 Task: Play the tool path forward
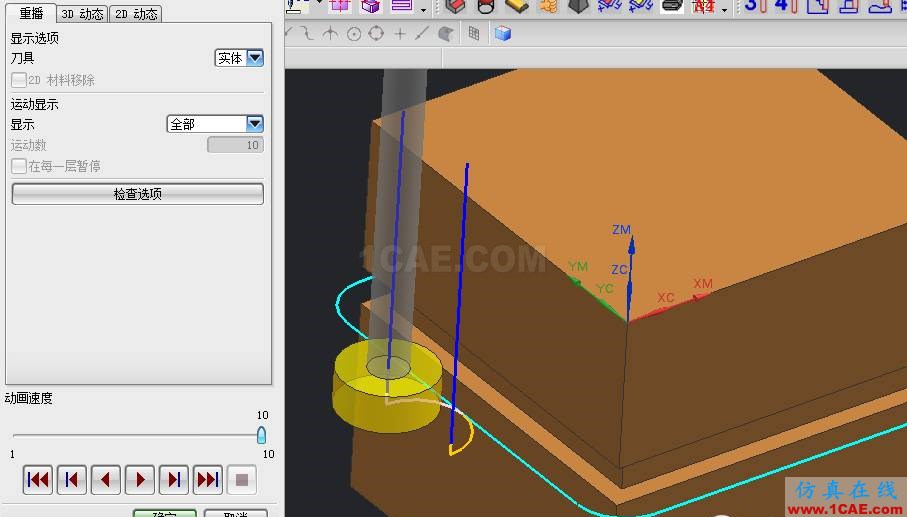(140, 479)
